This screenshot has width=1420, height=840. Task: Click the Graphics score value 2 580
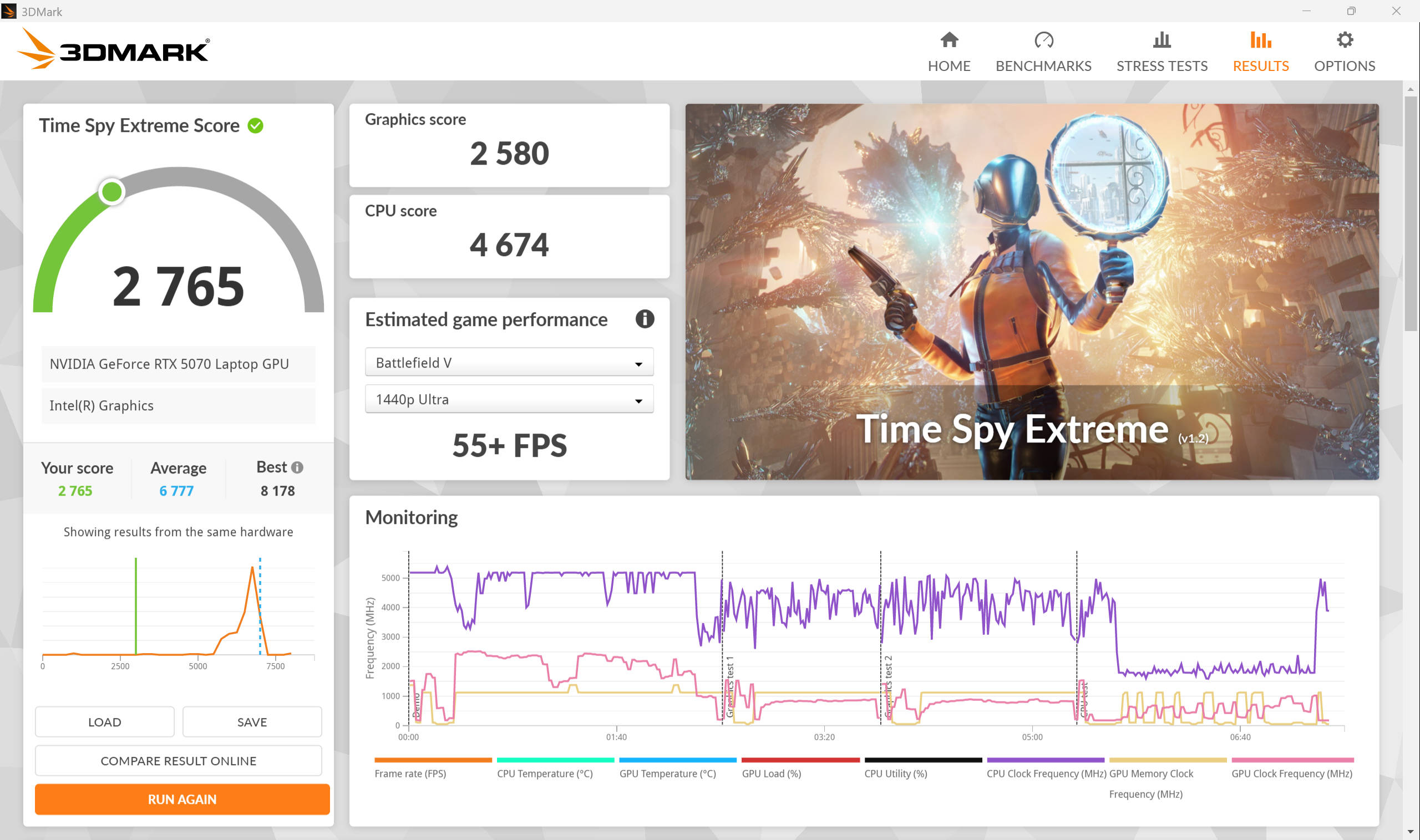(509, 154)
